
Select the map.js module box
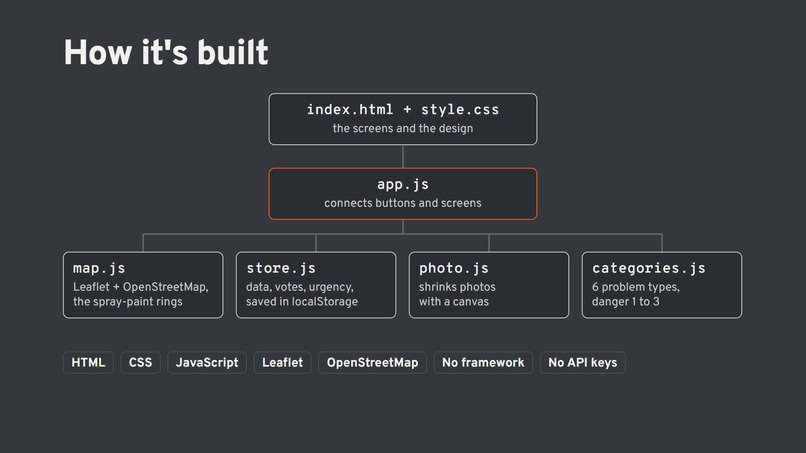pyautogui.click(x=143, y=285)
